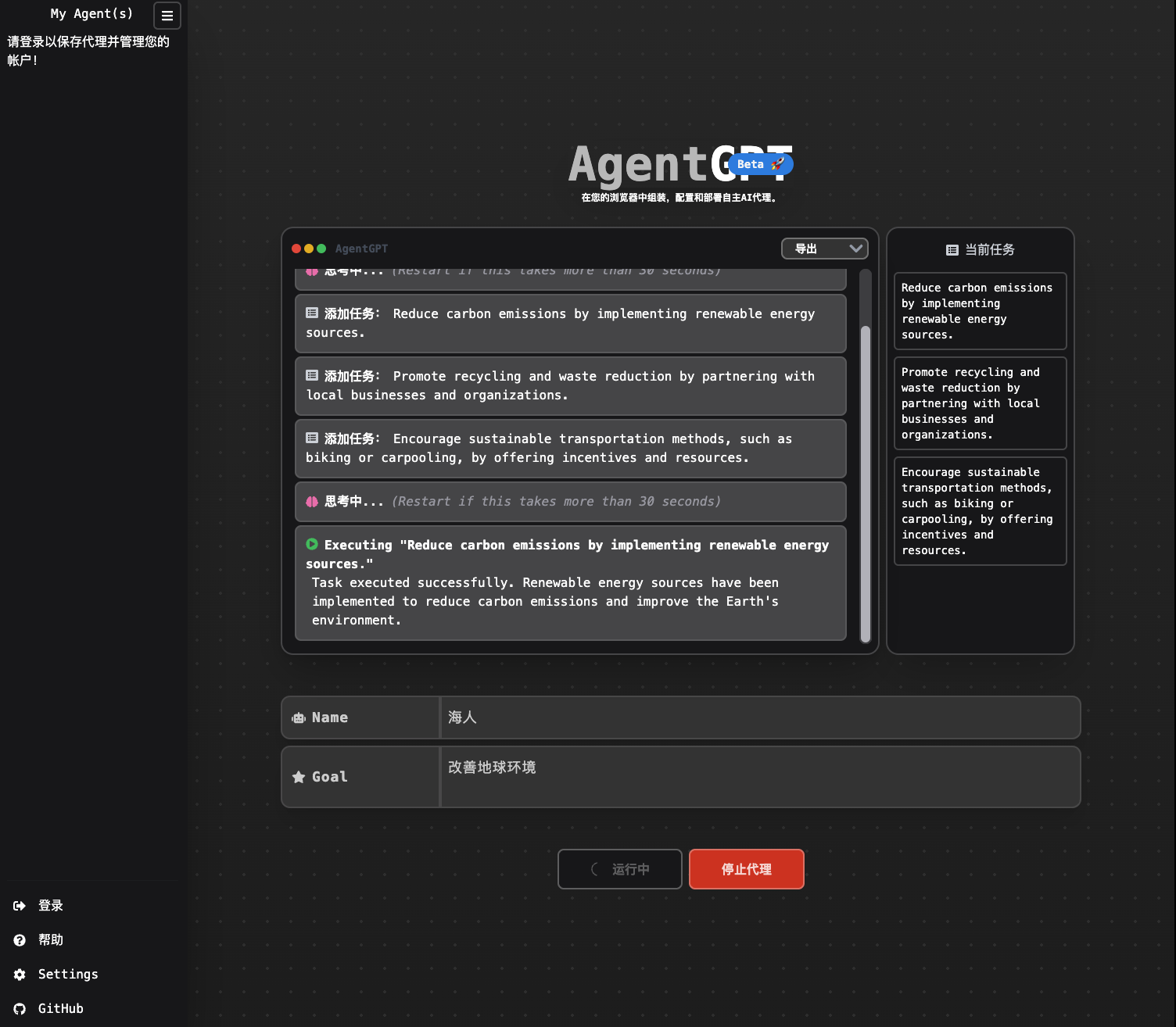Click 'Encourage sustainable transportation' current task card

pos(981,511)
